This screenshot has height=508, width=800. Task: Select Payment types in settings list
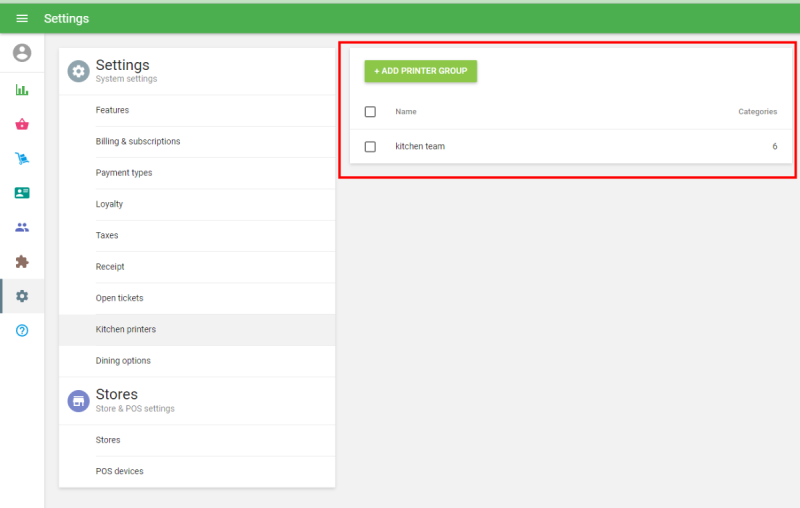point(124,173)
